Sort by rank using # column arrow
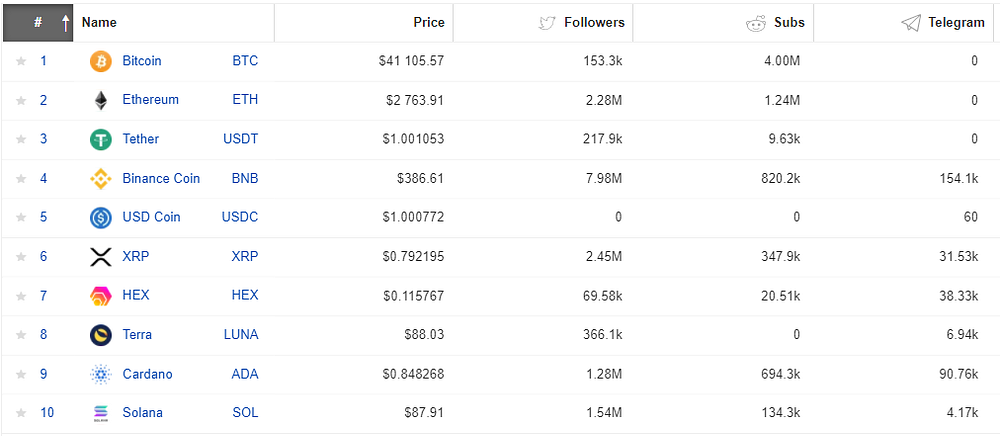The height and width of the screenshot is (436, 1000). click(x=65, y=23)
